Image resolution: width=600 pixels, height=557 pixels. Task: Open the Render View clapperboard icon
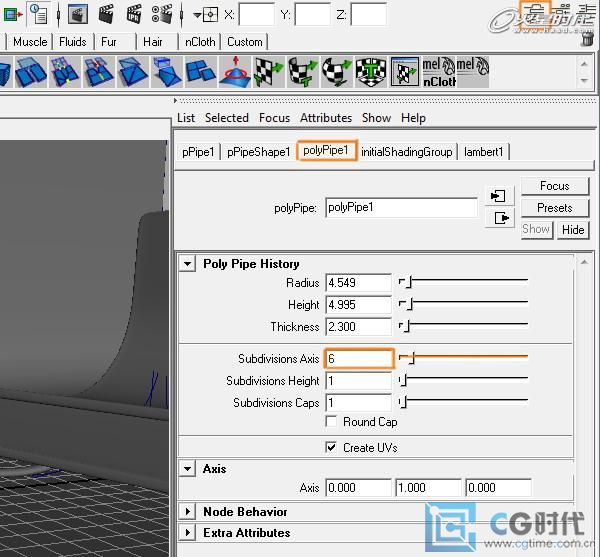[78, 14]
